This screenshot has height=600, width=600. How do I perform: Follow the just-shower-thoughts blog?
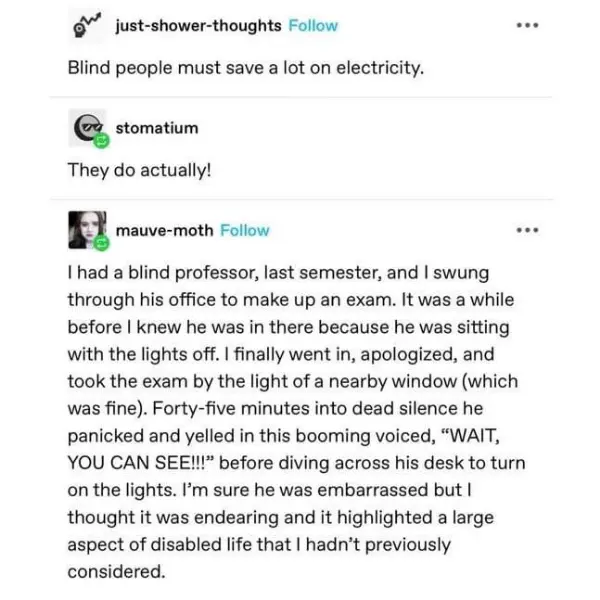click(x=312, y=26)
